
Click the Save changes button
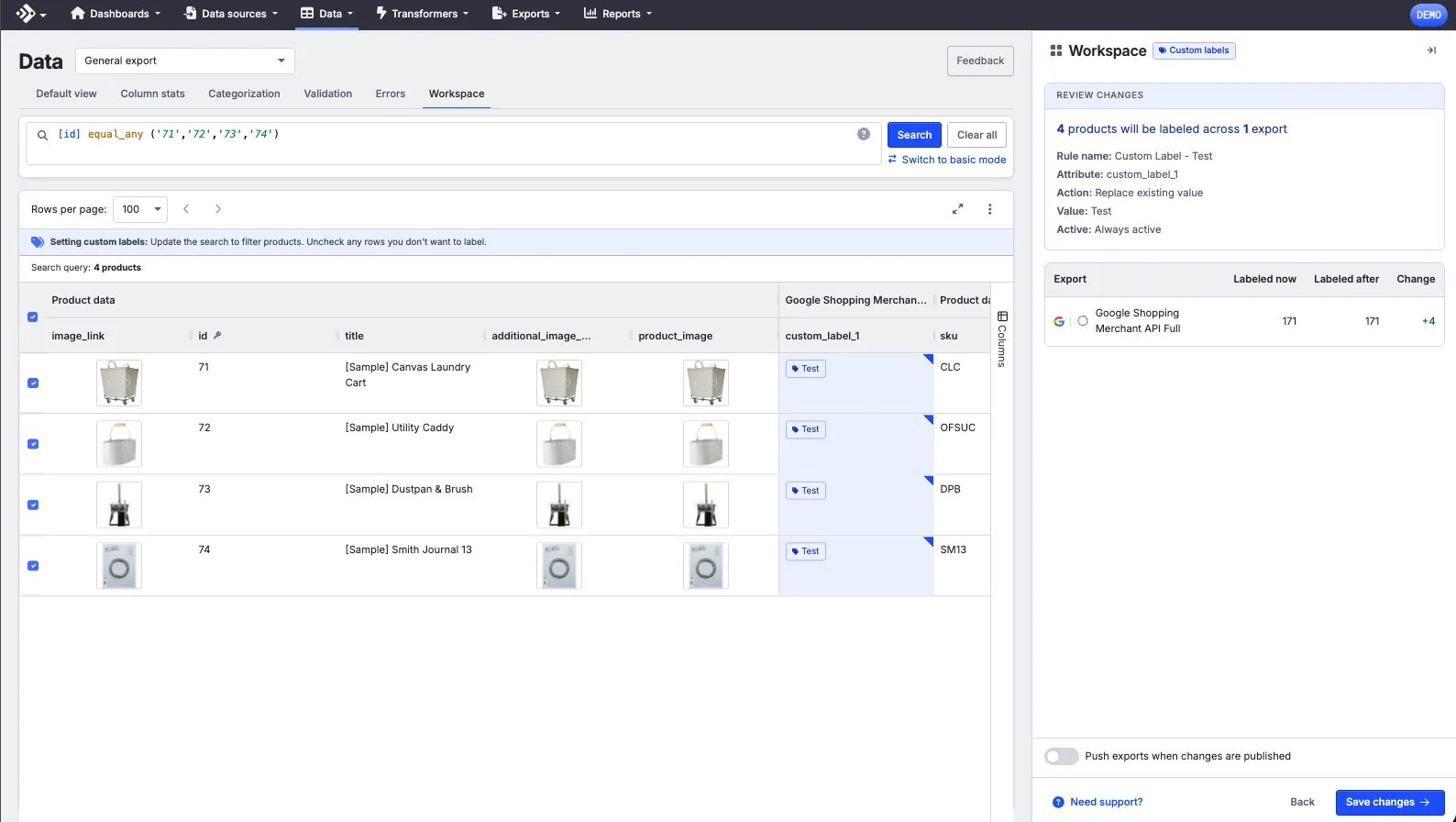point(1390,802)
